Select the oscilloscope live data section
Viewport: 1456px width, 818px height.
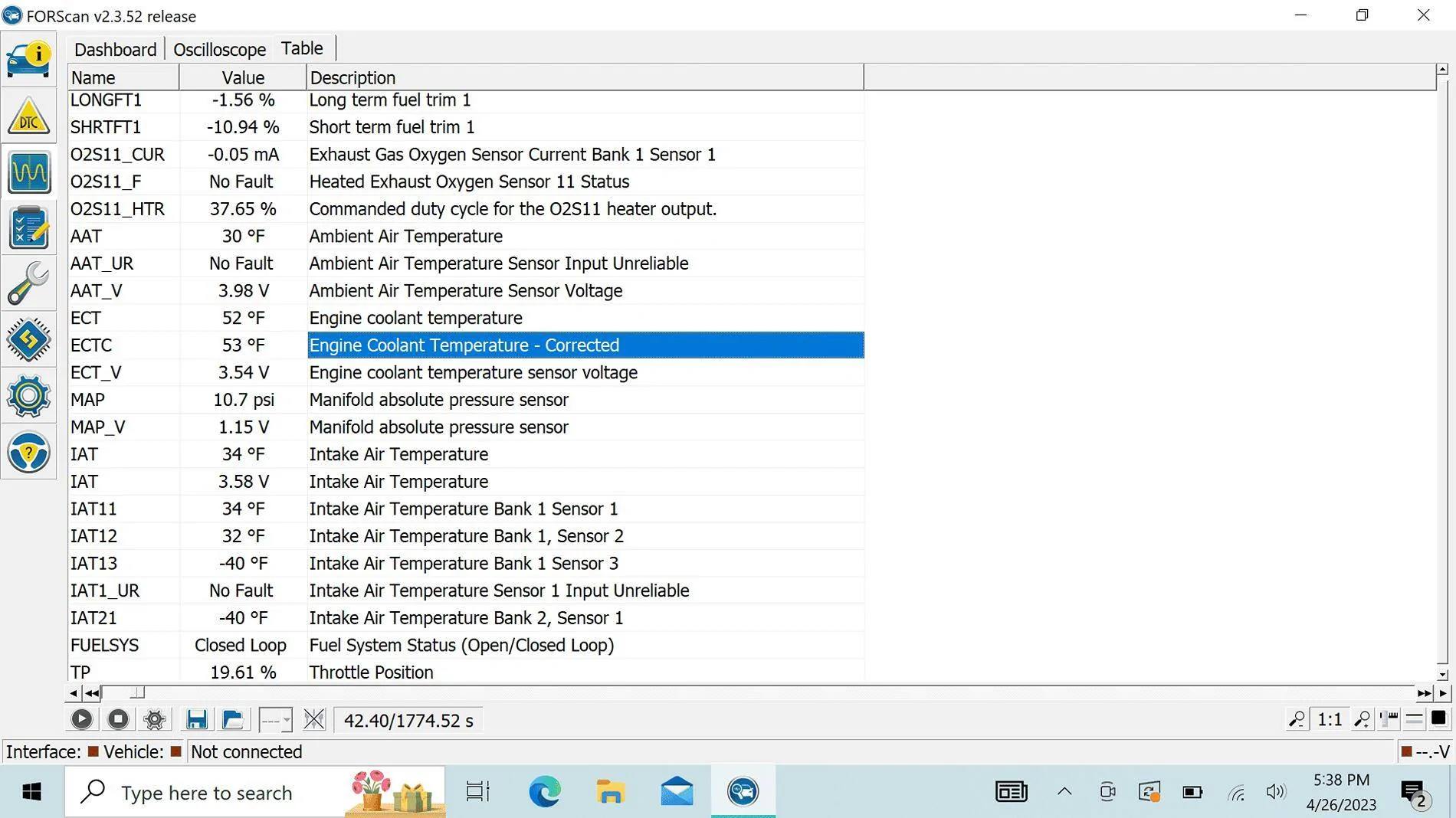[28, 172]
